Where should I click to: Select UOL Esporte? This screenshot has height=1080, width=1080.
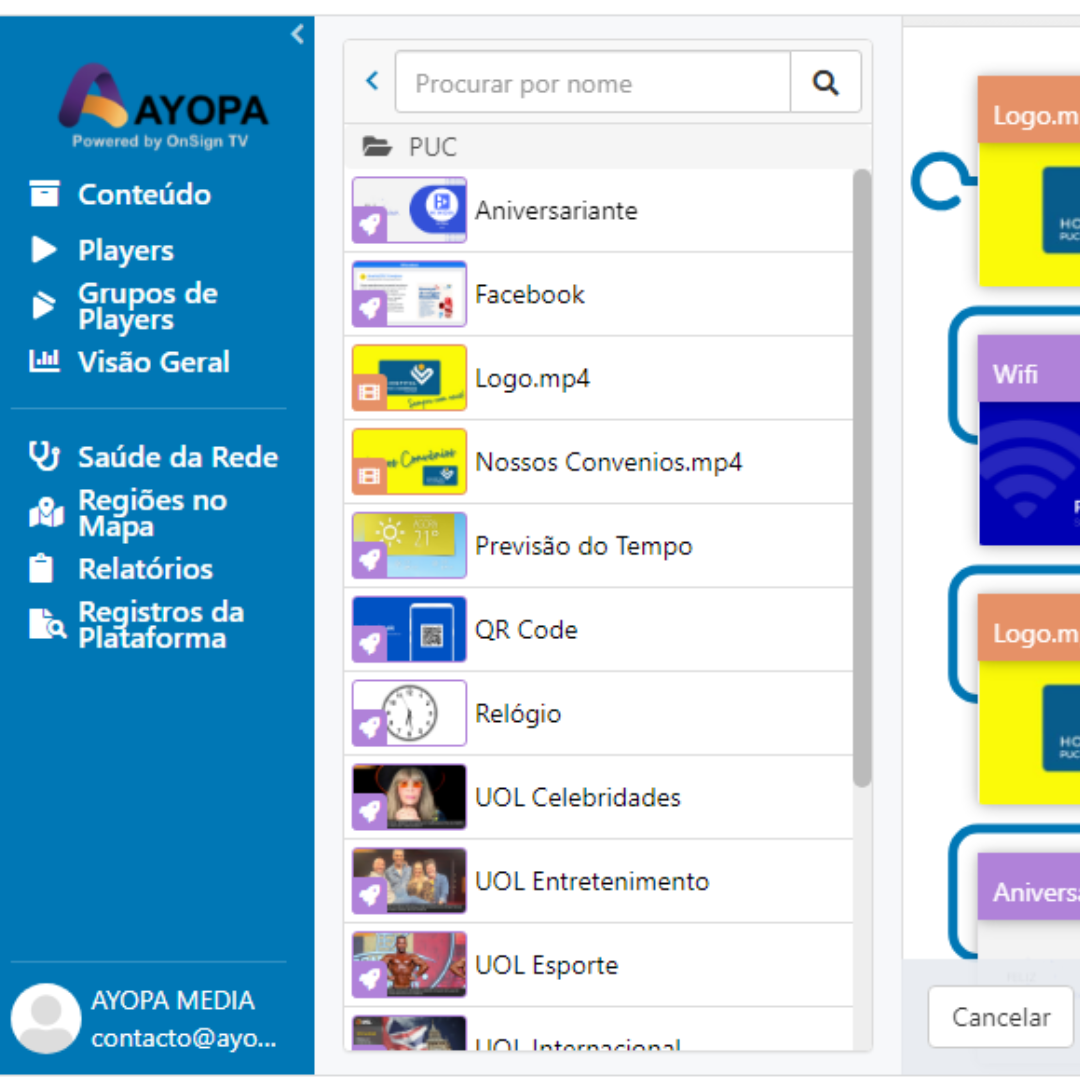tap(599, 965)
